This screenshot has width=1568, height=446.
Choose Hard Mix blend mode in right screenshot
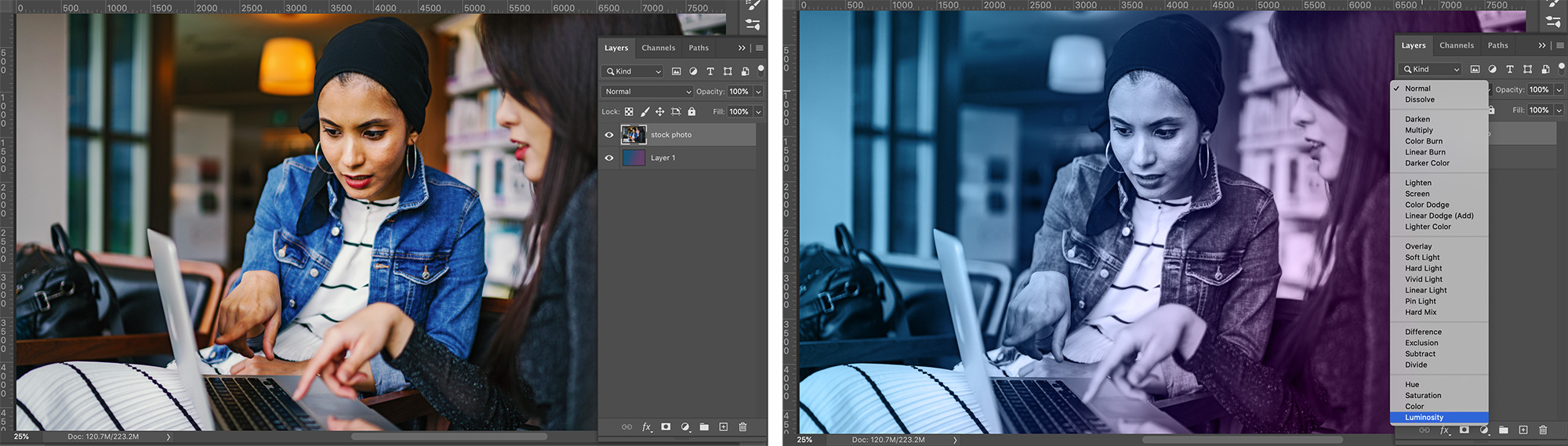click(1439, 312)
